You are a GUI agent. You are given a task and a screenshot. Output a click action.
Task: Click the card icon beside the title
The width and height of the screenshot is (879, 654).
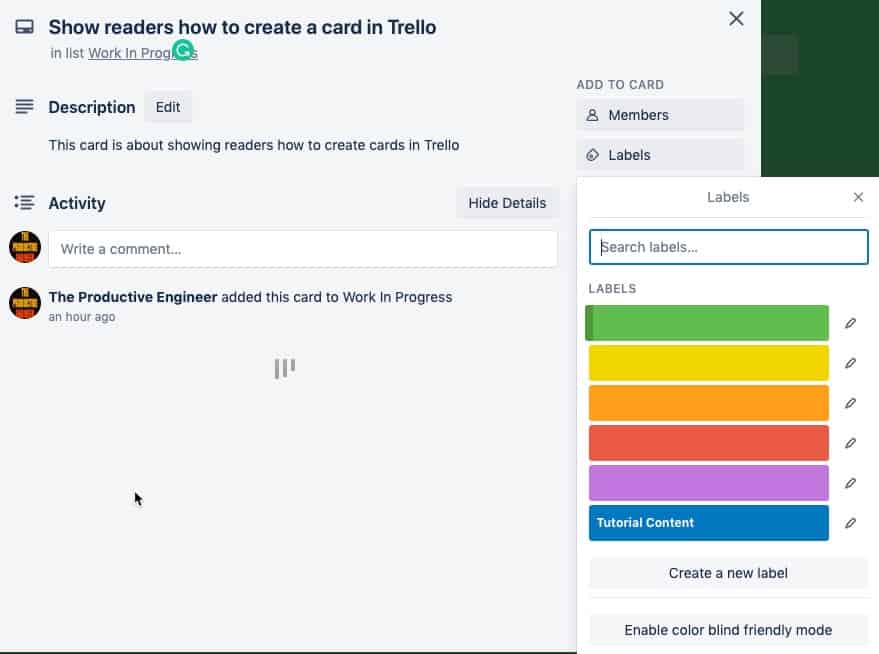click(x=24, y=27)
